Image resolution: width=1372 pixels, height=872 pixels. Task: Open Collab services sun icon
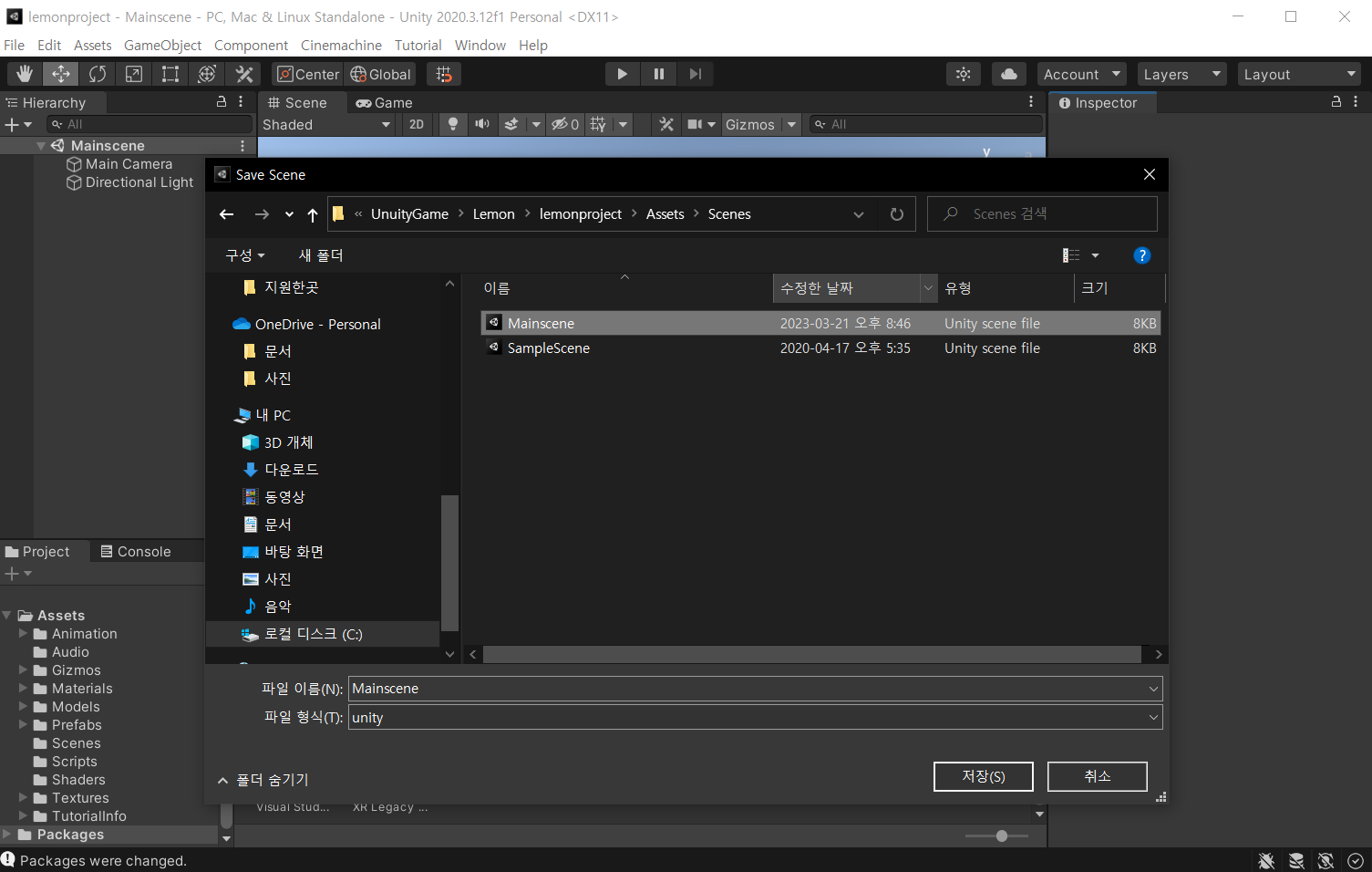tap(964, 74)
